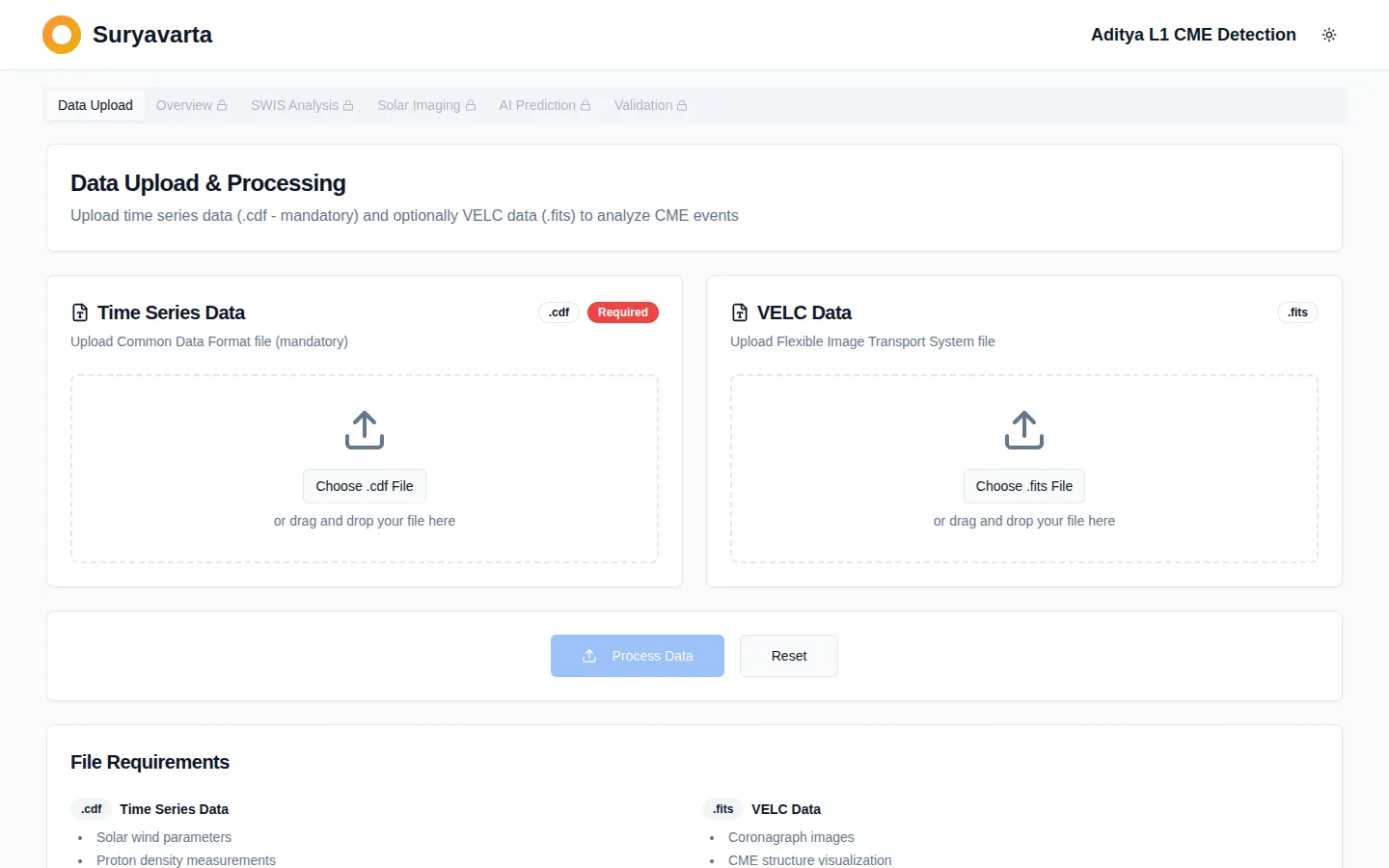The height and width of the screenshot is (868, 1389).
Task: Click 'Upload Flexible Image Transport System file' text
Action: coord(862,341)
